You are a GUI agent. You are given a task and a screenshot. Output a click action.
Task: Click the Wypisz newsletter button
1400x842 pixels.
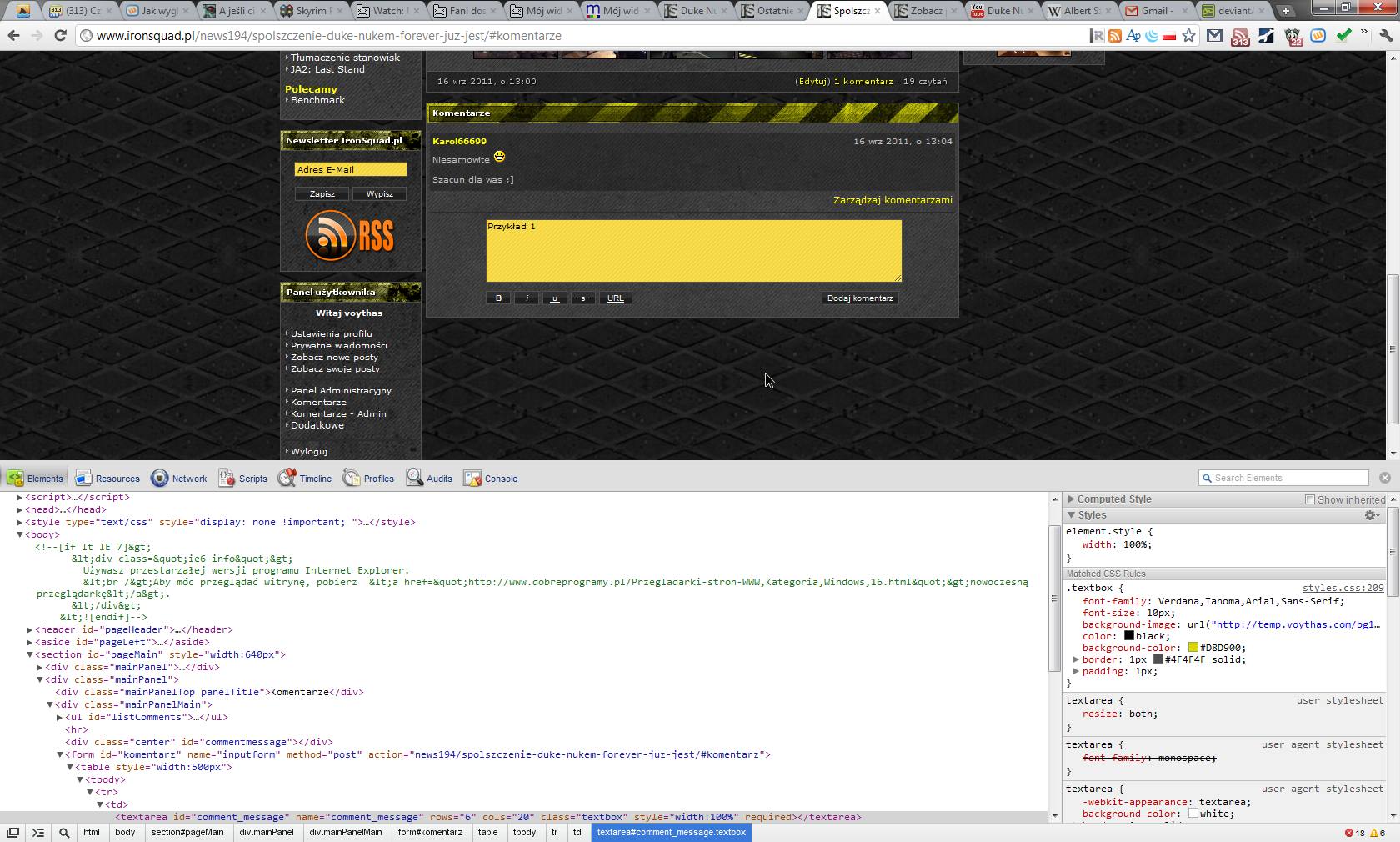point(379,193)
